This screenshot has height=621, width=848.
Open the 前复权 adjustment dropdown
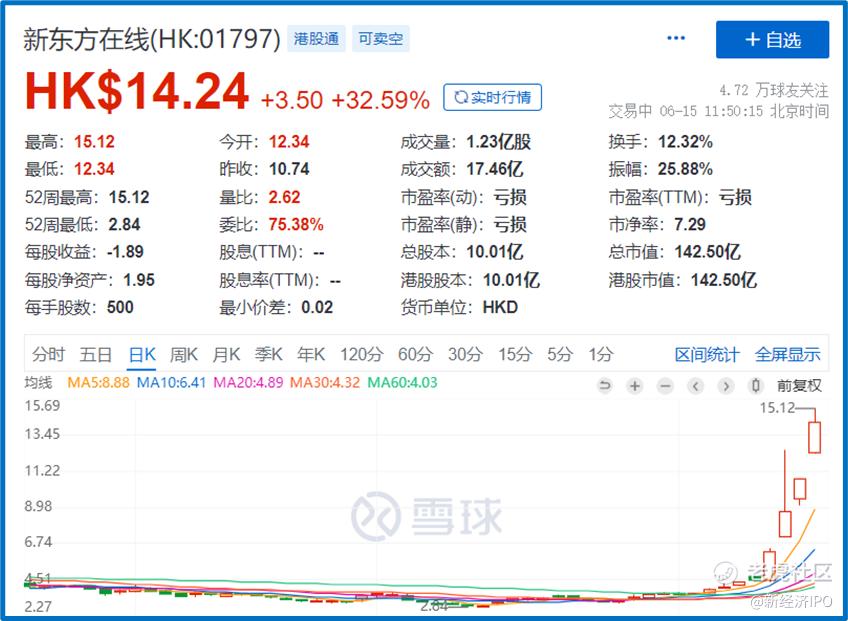pyautogui.click(x=799, y=386)
